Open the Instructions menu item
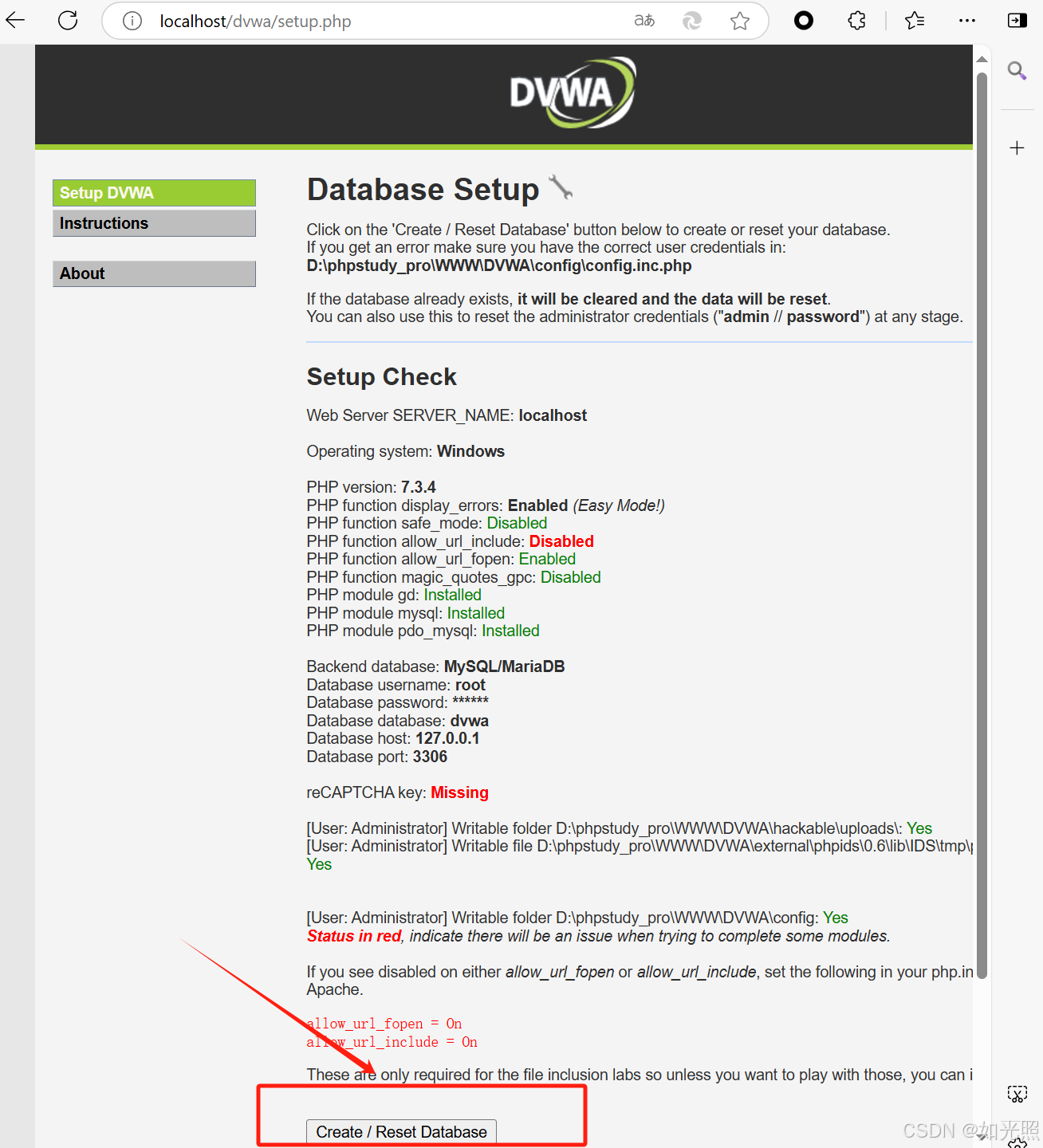 [154, 223]
